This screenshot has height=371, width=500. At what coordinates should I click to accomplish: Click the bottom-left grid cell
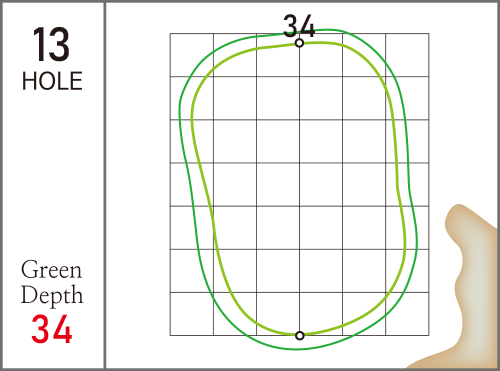[x=192, y=314]
